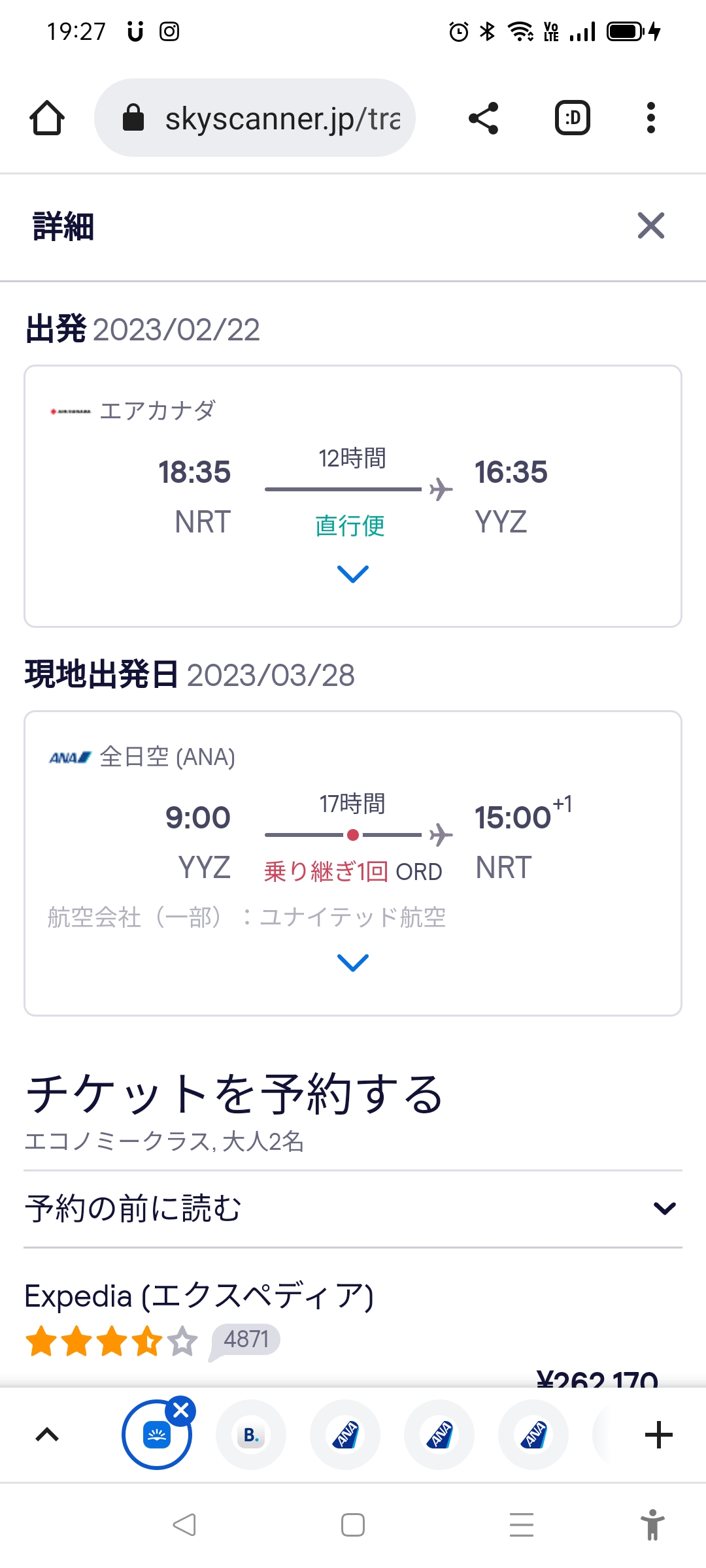Tap the accessibility shortcut icon
This screenshot has width=706, height=1568.
tap(652, 1525)
